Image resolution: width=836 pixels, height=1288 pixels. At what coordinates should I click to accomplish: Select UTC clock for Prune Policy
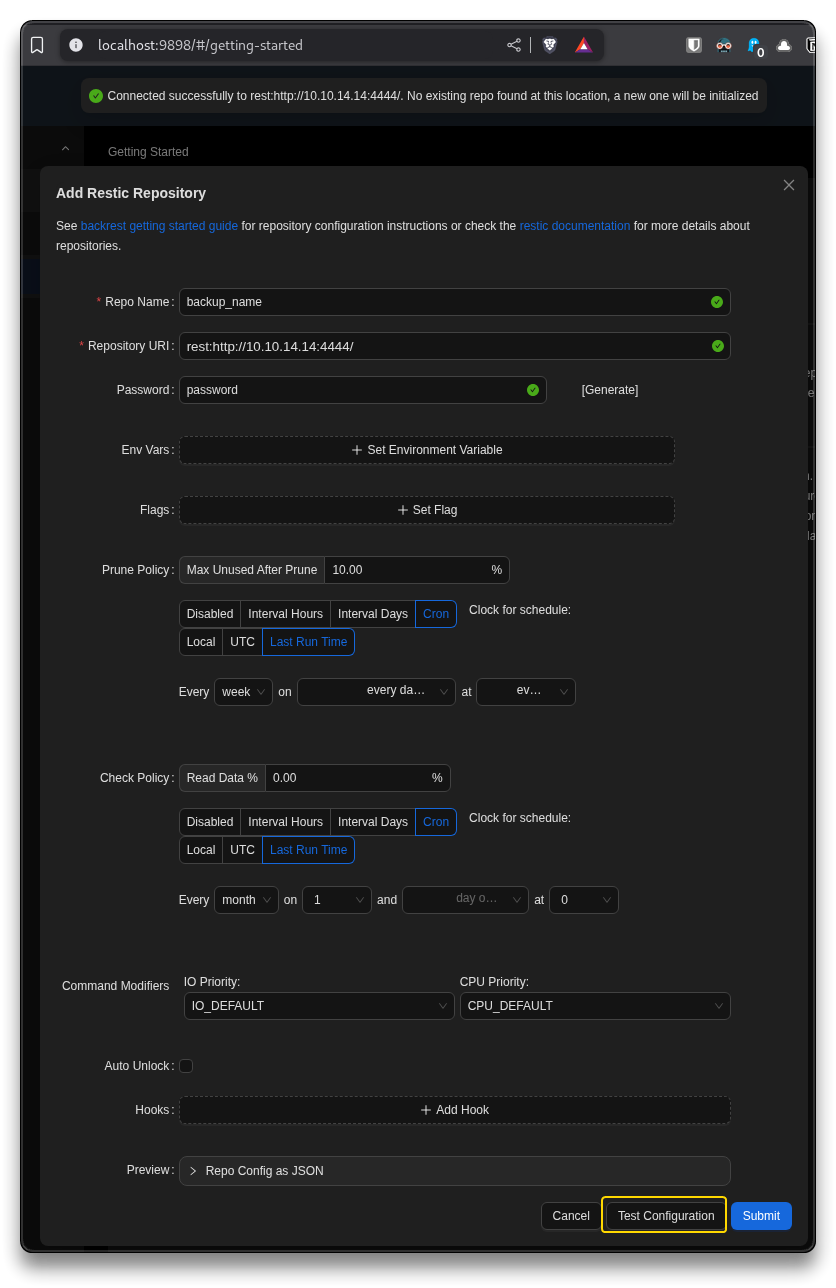click(243, 642)
